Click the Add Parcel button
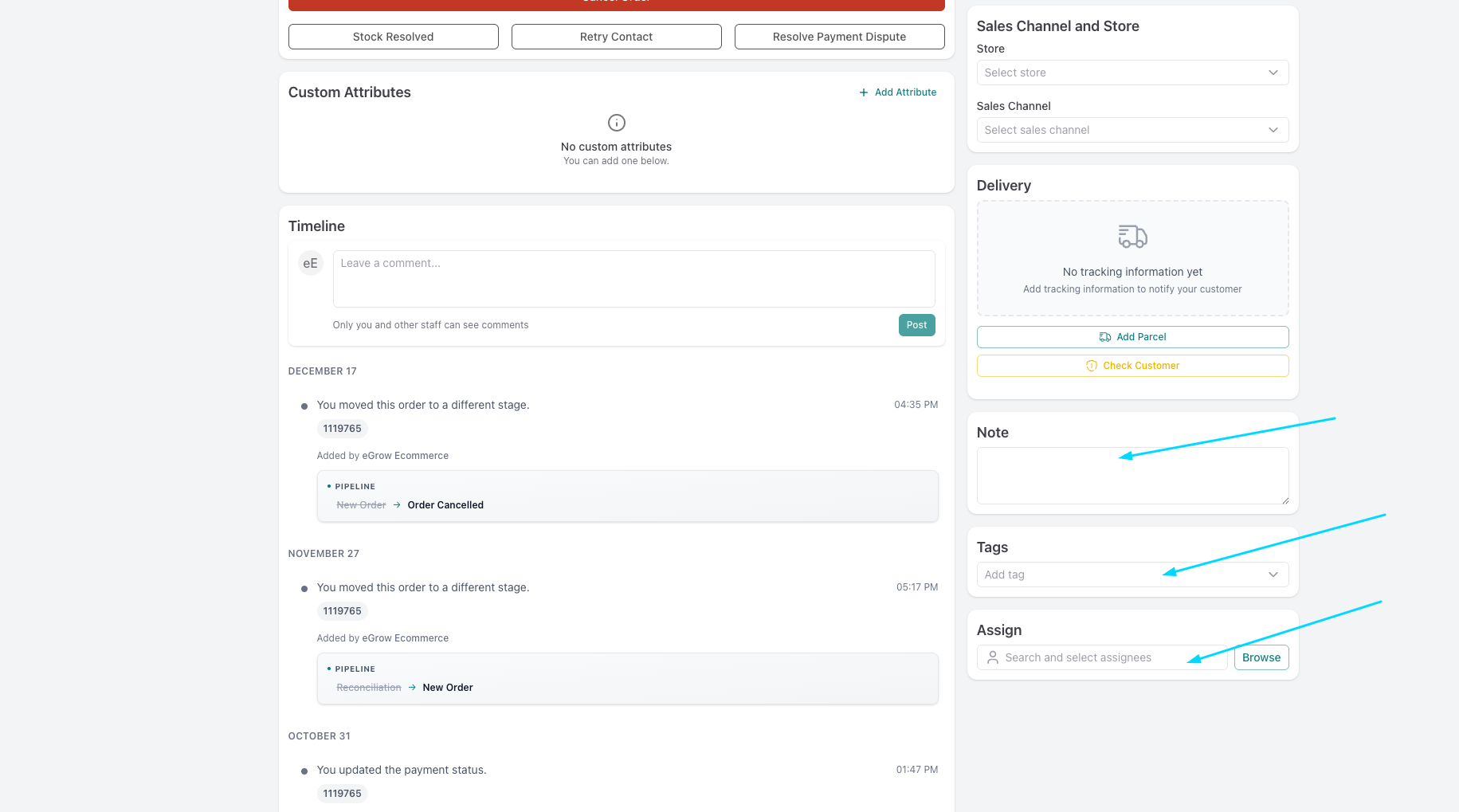The image size is (1459, 812). [x=1132, y=337]
